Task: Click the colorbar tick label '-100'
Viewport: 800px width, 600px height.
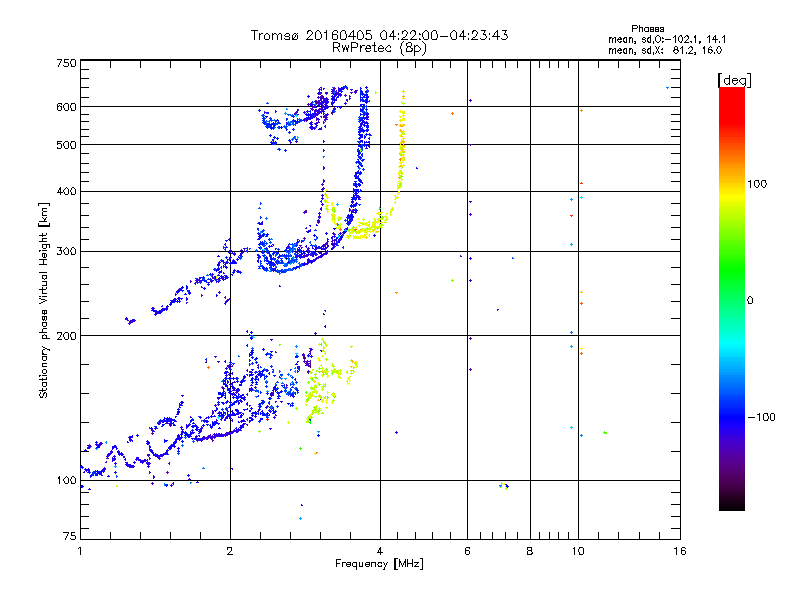Action: (x=761, y=417)
